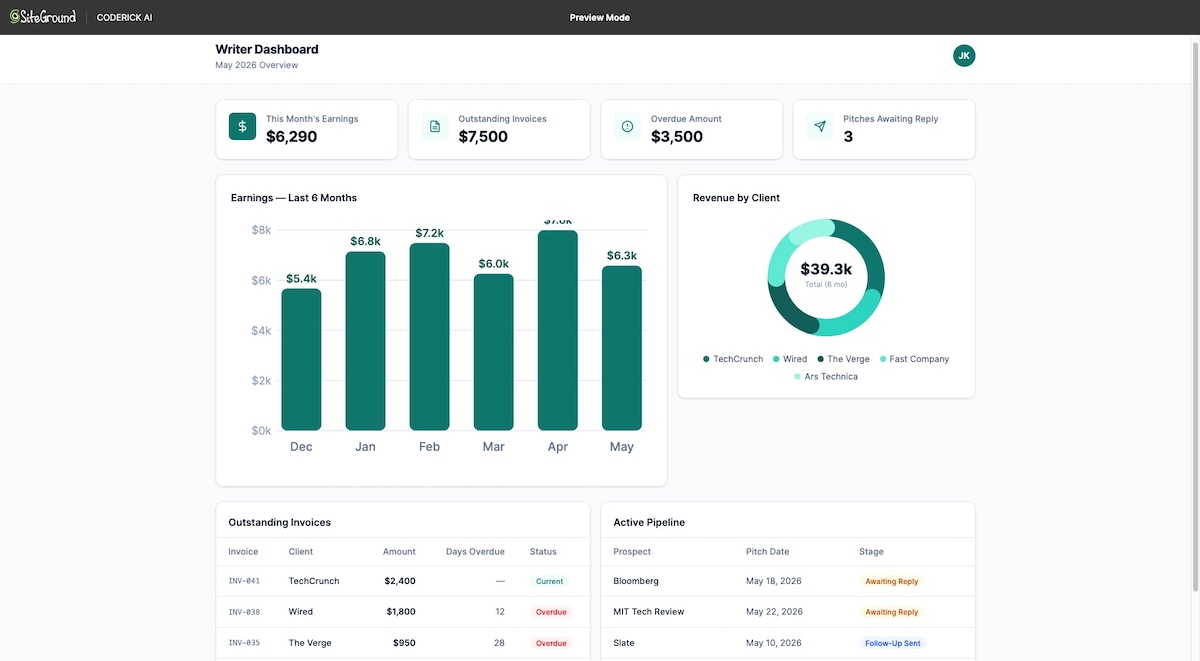The image size is (1200, 661).
Task: Click the $950 The Verge invoice amount
Action: click(x=404, y=643)
